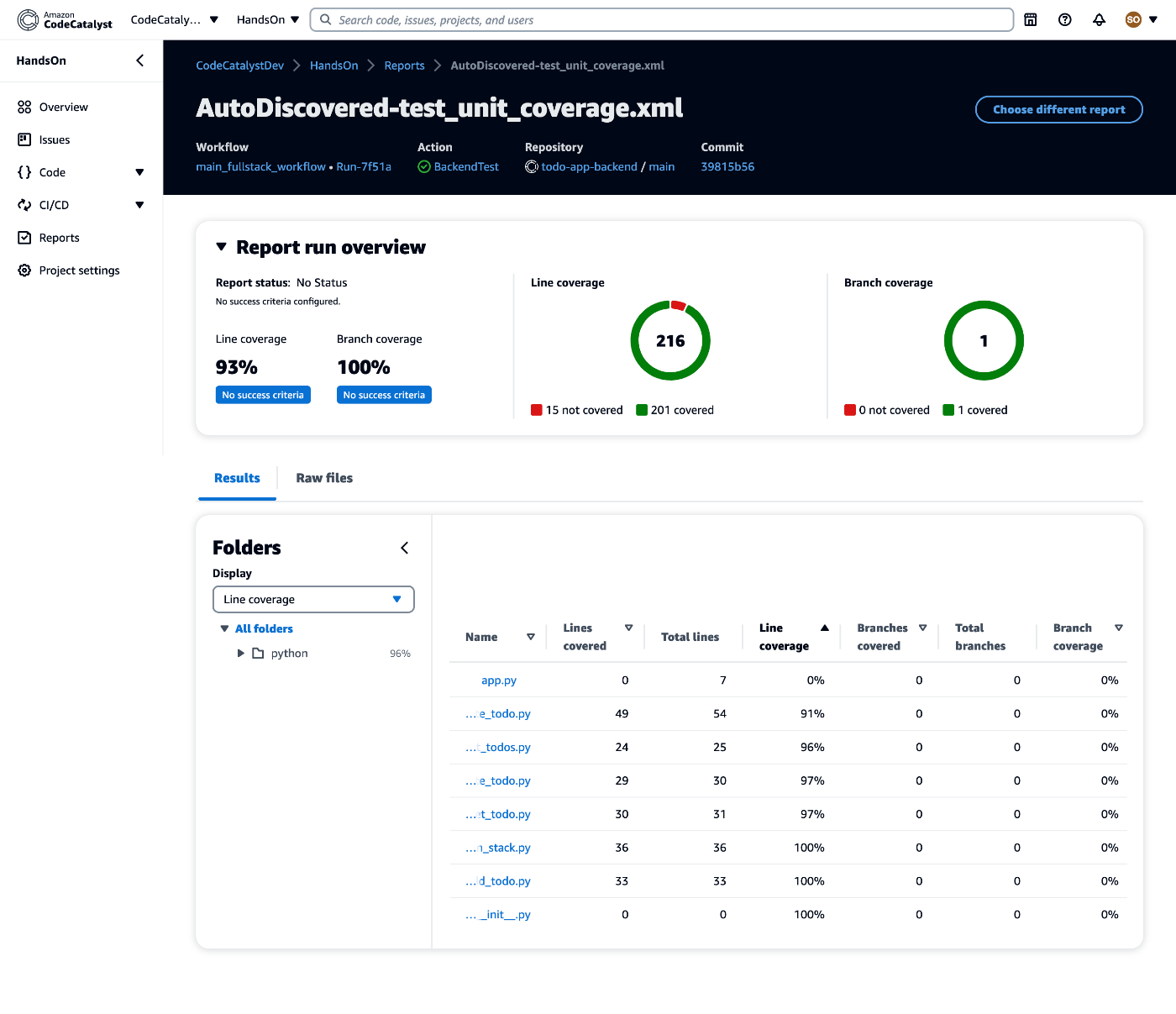
Task: Click red '15 not covered' legend swatch
Action: (x=537, y=410)
